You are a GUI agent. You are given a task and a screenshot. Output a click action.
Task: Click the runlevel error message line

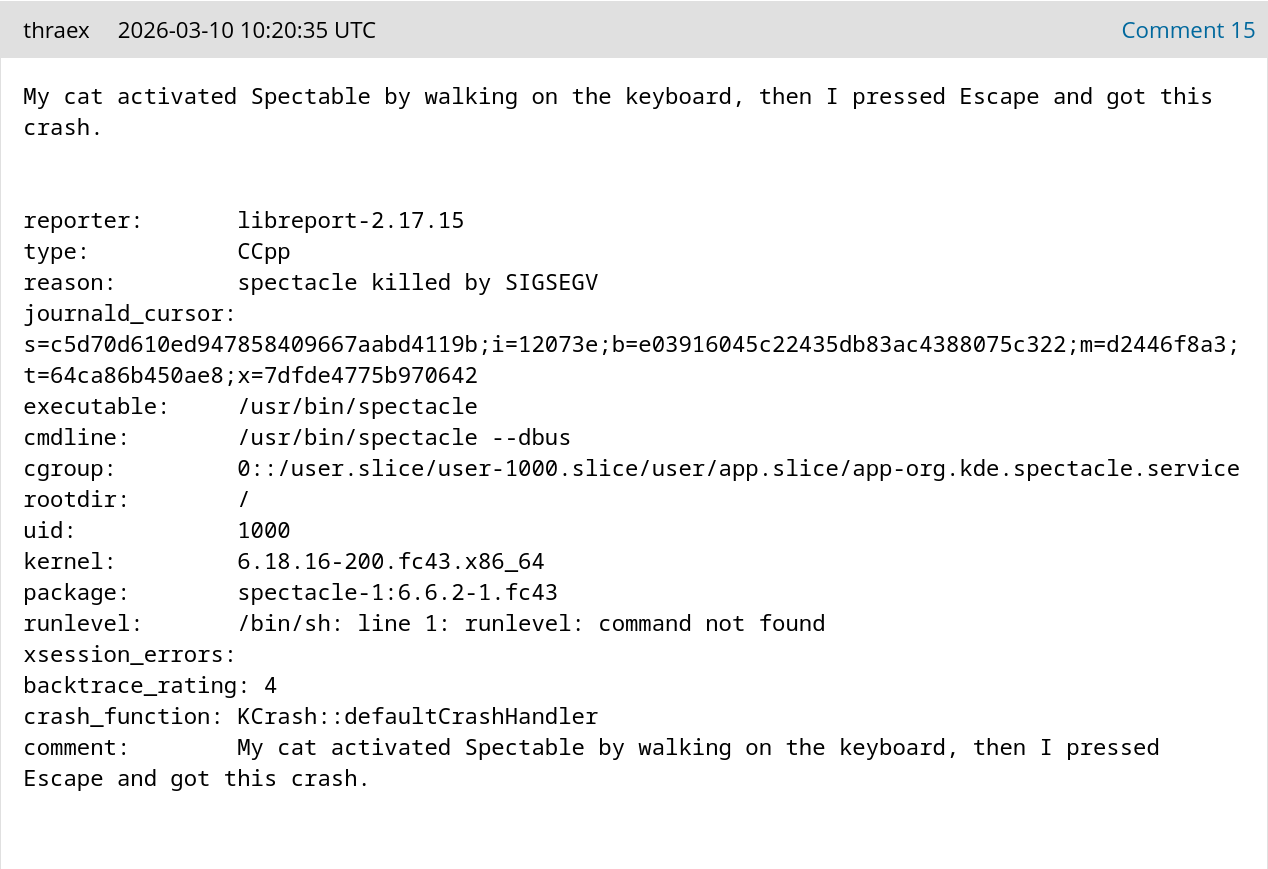click(530, 623)
